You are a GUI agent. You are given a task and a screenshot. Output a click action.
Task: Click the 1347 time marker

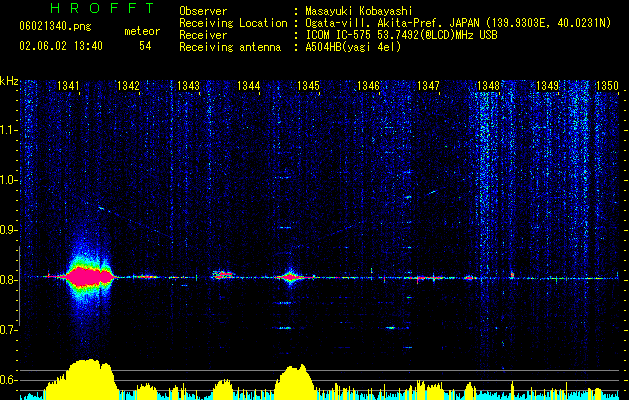click(428, 86)
